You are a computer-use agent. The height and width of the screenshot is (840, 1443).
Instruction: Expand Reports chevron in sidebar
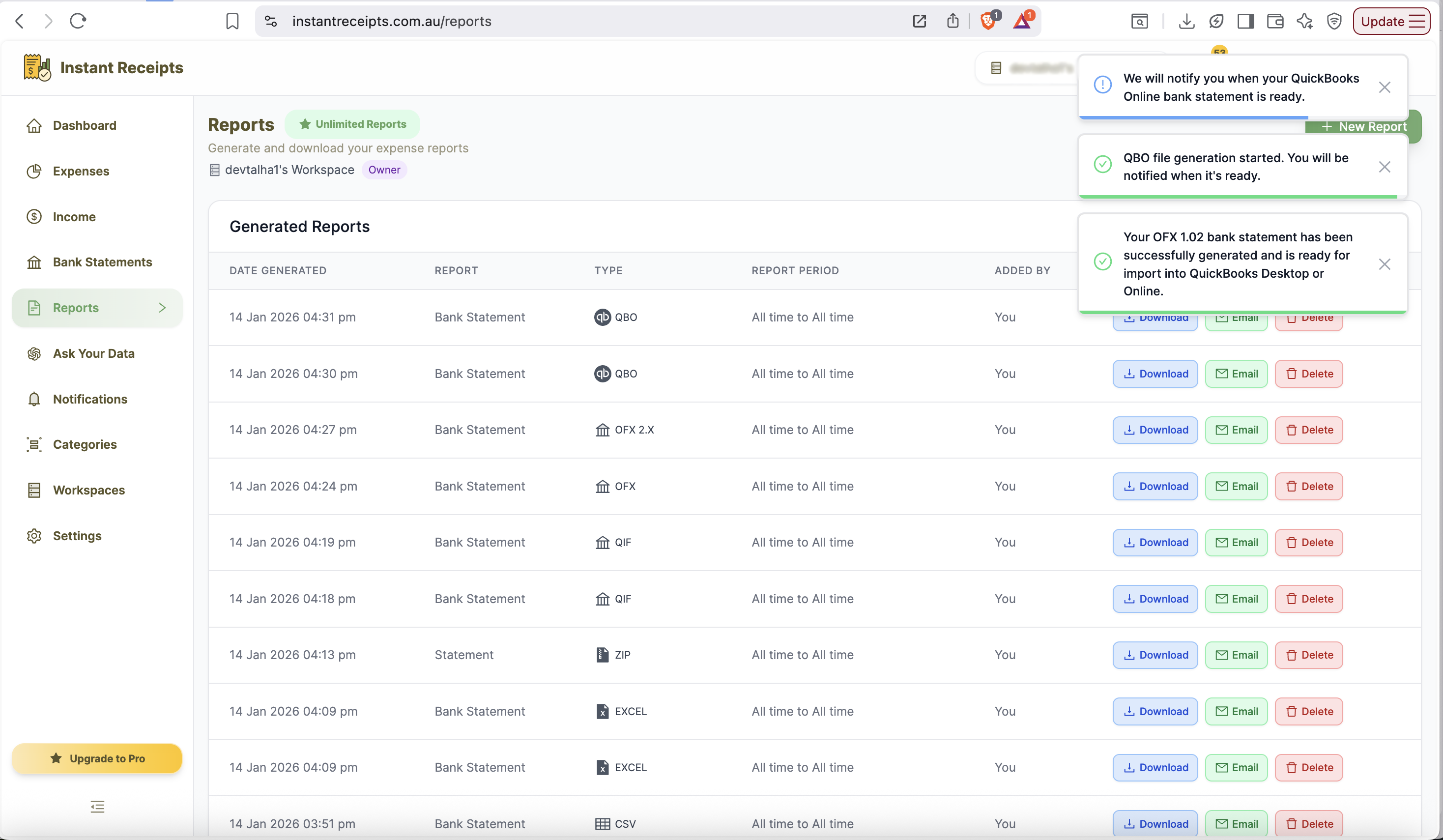click(163, 308)
